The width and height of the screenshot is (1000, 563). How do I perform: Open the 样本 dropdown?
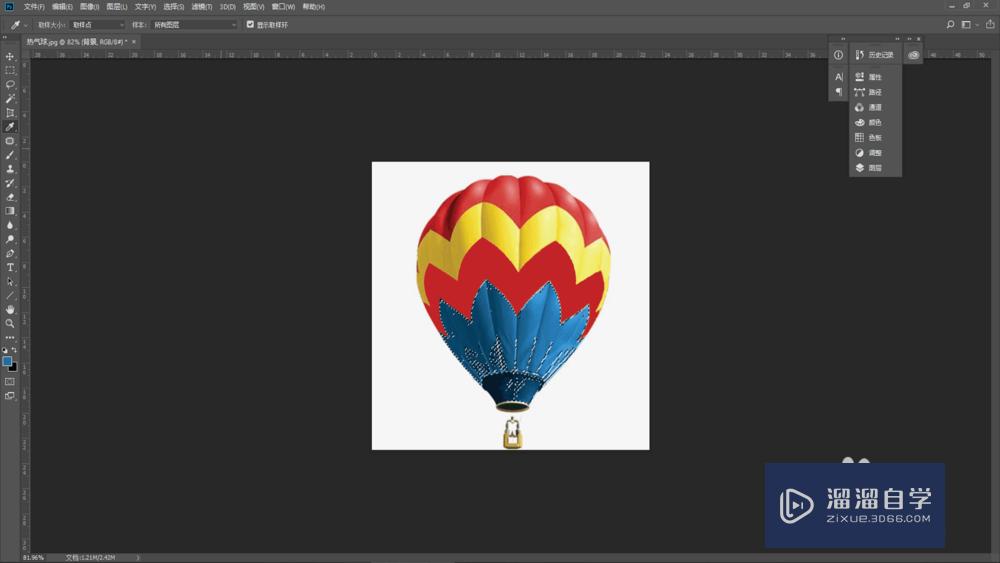click(195, 24)
